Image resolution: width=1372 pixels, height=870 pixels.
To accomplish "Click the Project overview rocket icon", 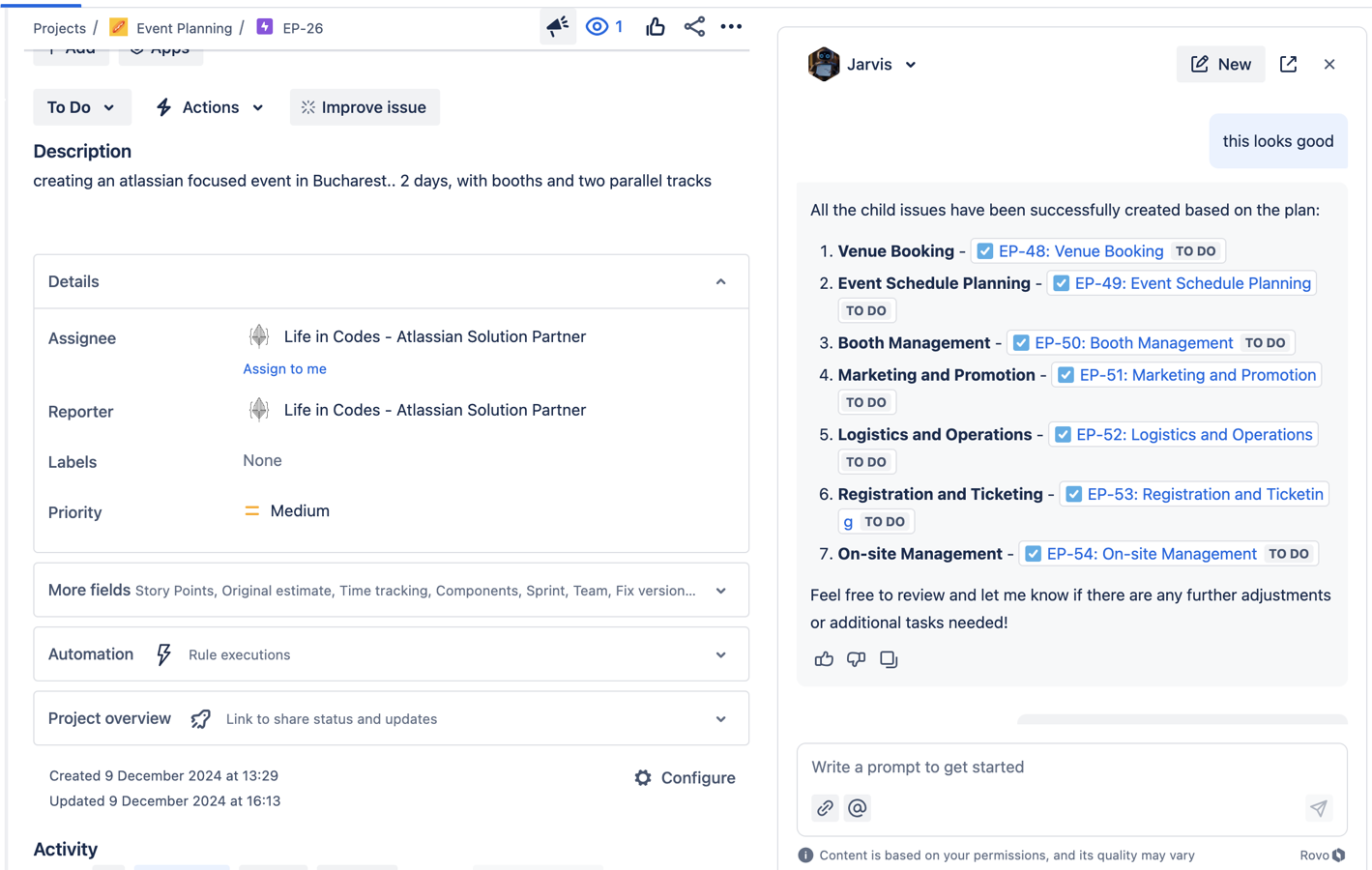I will click(x=200, y=719).
